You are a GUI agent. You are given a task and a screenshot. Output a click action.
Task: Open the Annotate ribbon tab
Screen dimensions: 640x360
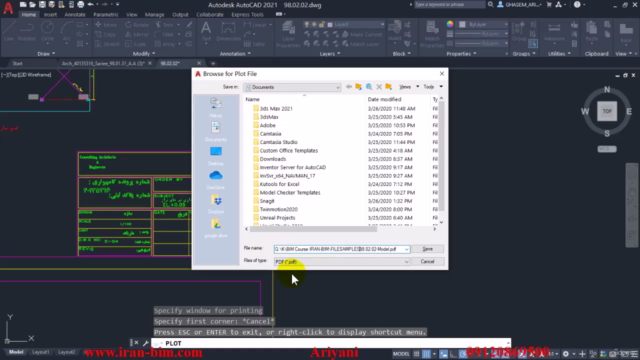coord(75,14)
